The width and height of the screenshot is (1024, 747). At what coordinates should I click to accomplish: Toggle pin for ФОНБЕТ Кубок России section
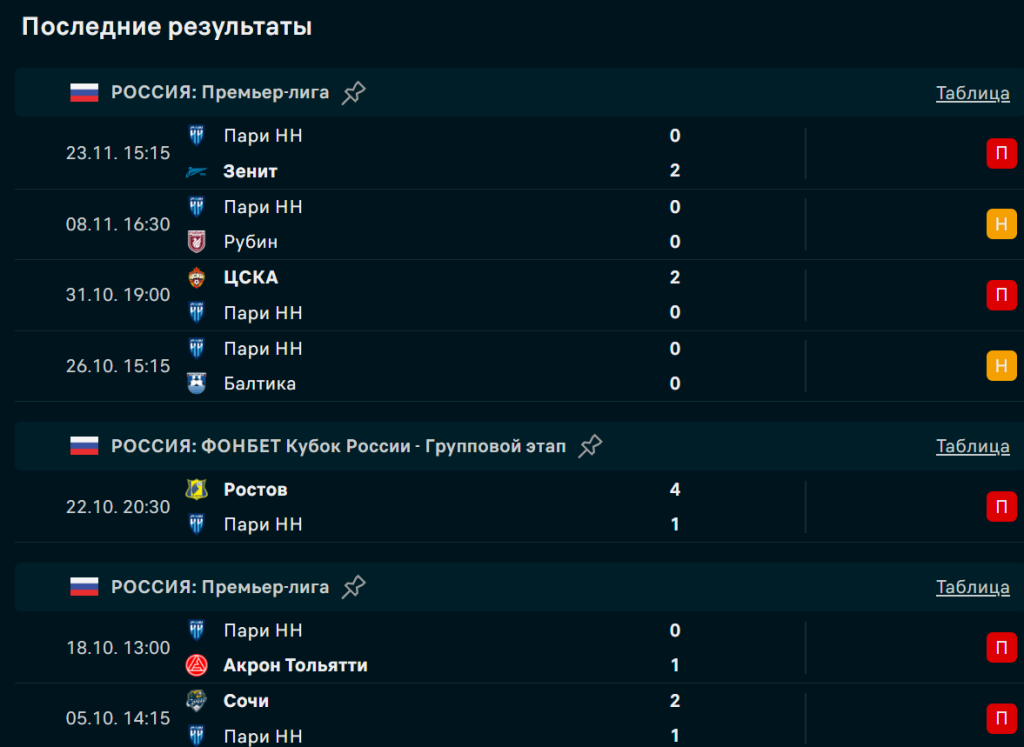pos(591,446)
